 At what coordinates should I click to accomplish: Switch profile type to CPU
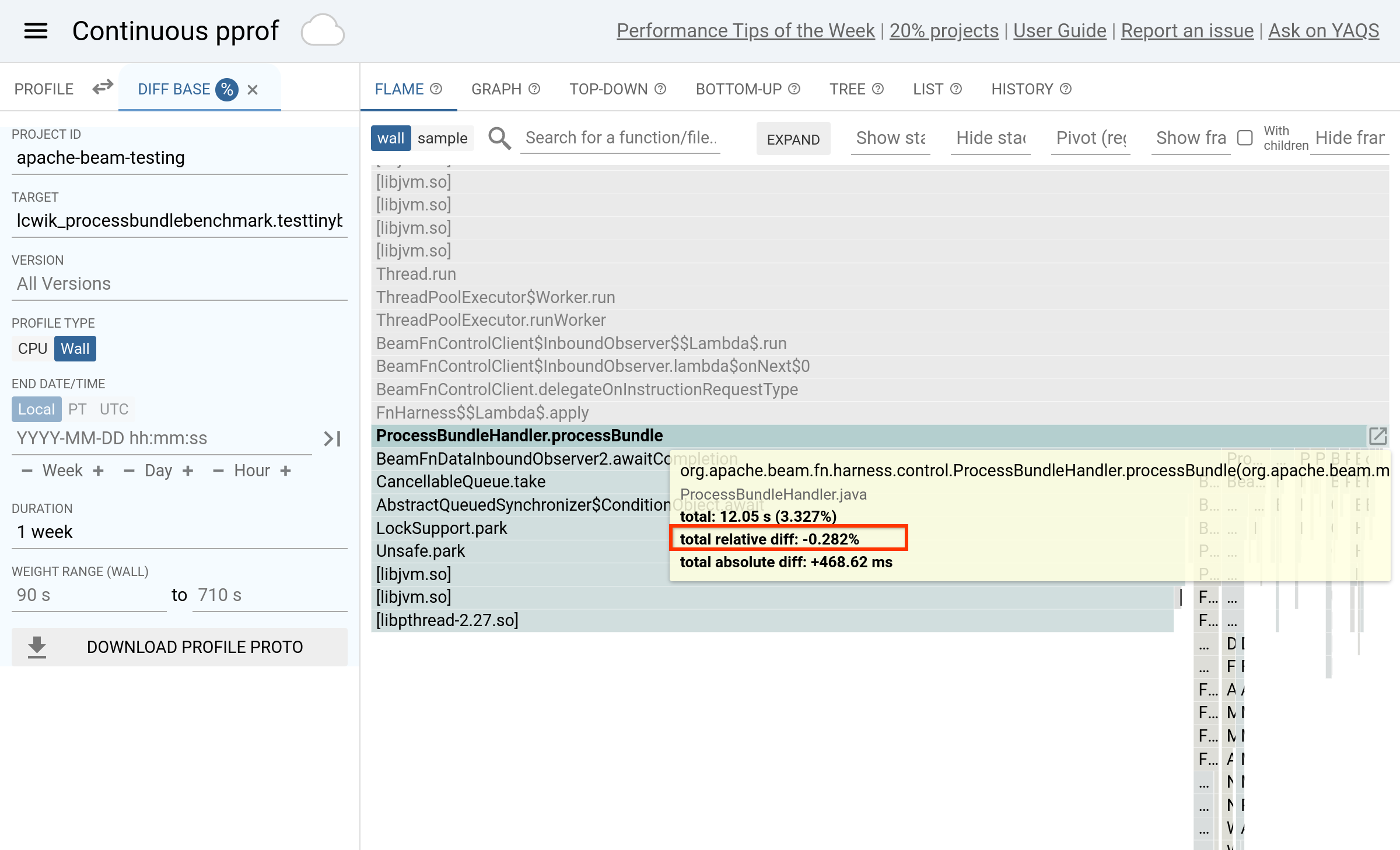(32, 349)
